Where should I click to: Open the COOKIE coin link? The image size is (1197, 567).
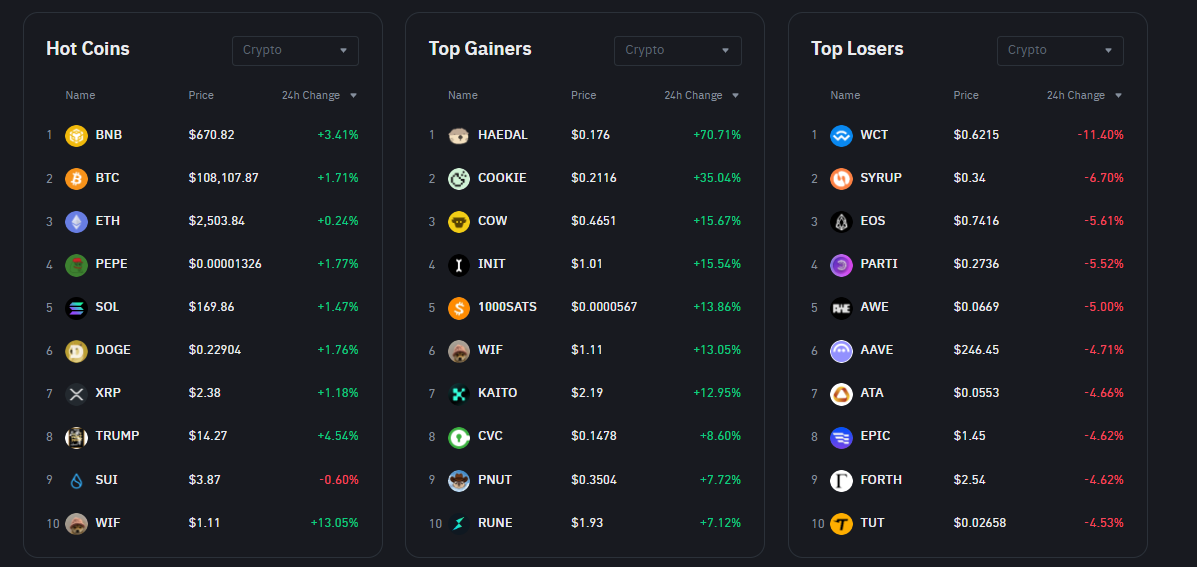[502, 178]
